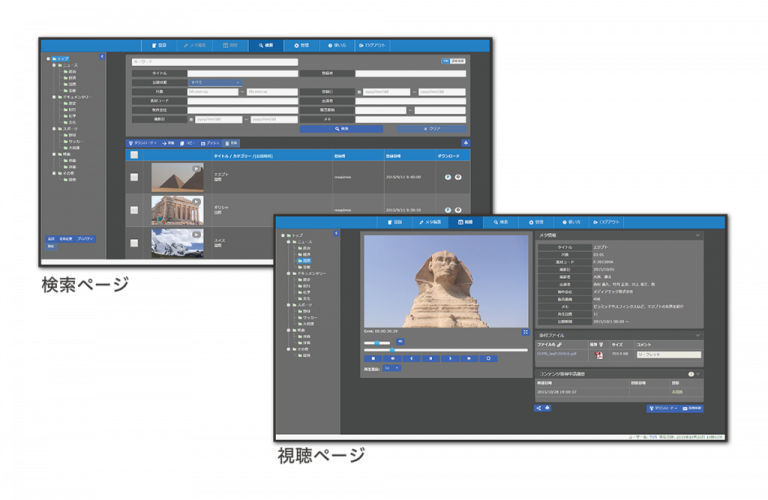The image size is (768, 500).
Task: Click the download icon in the Egypt row
Action: [x=446, y=178]
